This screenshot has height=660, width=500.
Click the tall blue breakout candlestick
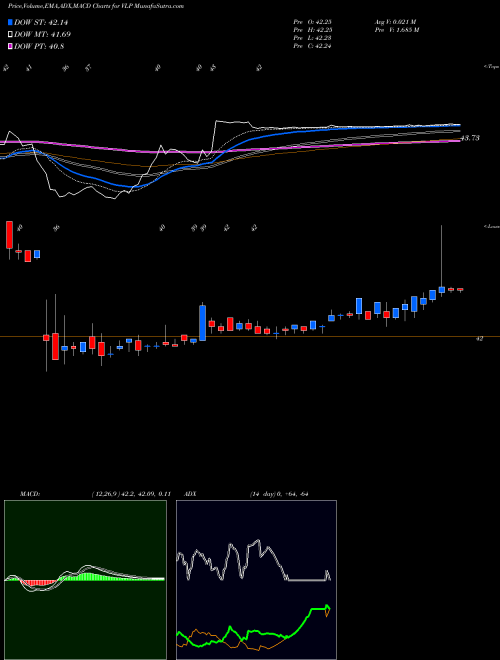tap(202, 323)
